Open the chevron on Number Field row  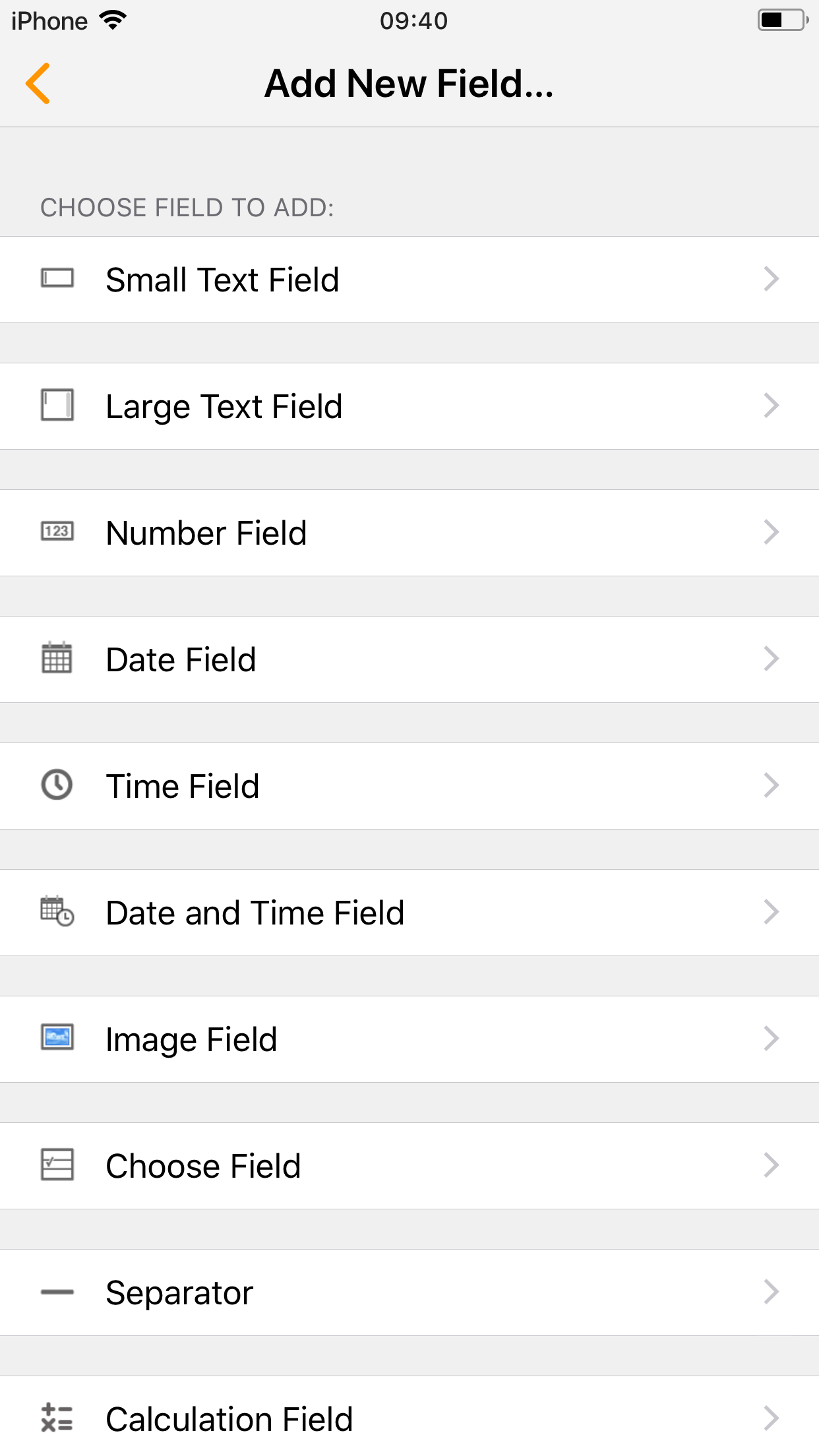[x=771, y=532]
